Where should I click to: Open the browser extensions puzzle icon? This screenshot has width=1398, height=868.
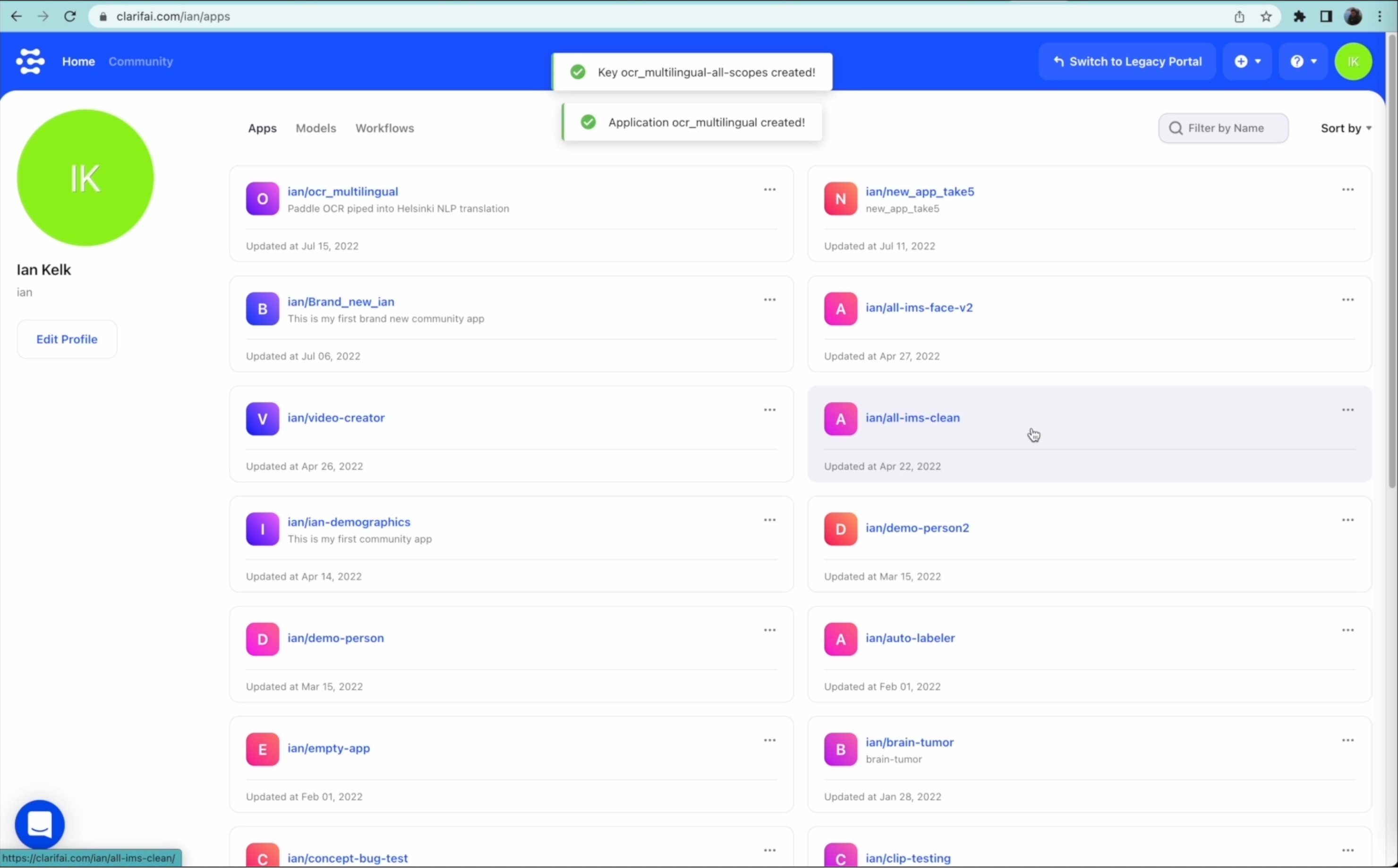[x=1300, y=16]
